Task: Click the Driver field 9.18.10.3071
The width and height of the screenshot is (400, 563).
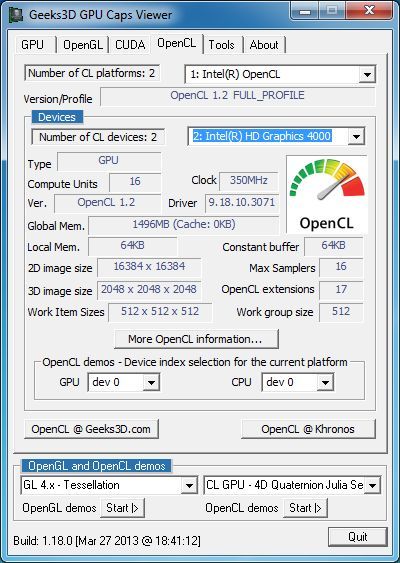Action: click(x=242, y=203)
